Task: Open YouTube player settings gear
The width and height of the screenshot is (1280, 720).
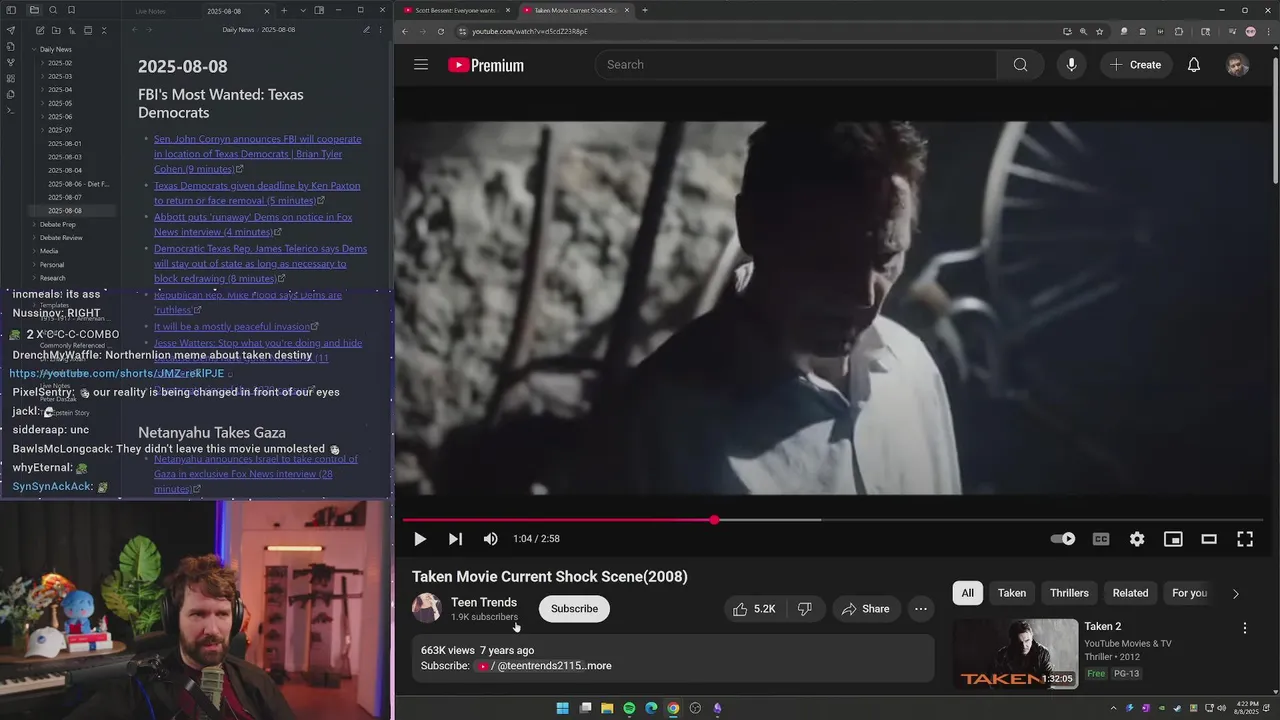Action: pyautogui.click(x=1137, y=539)
